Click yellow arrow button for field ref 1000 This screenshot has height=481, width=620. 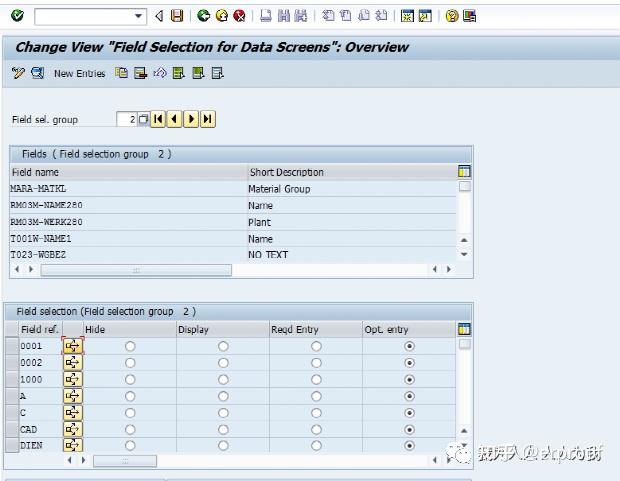[73, 379]
